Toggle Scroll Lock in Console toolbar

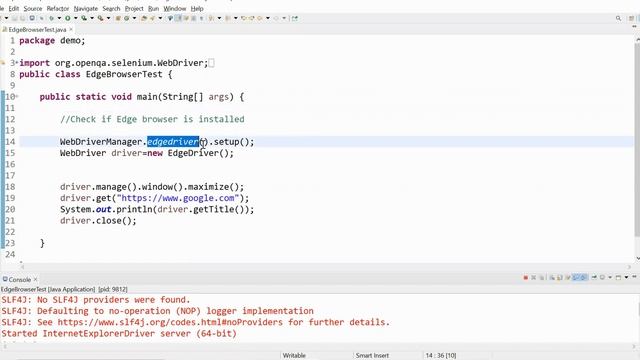click(x=560, y=278)
